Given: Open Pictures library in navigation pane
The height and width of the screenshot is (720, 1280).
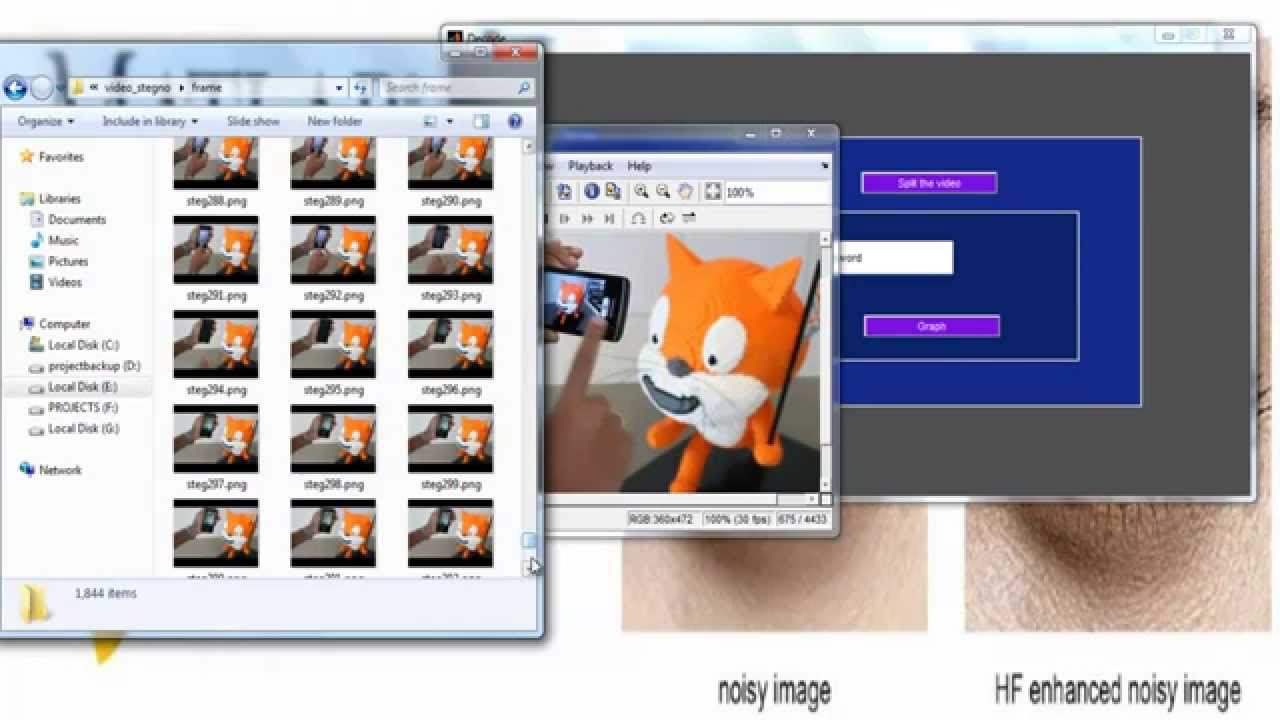Looking at the screenshot, I should pyautogui.click(x=68, y=262).
